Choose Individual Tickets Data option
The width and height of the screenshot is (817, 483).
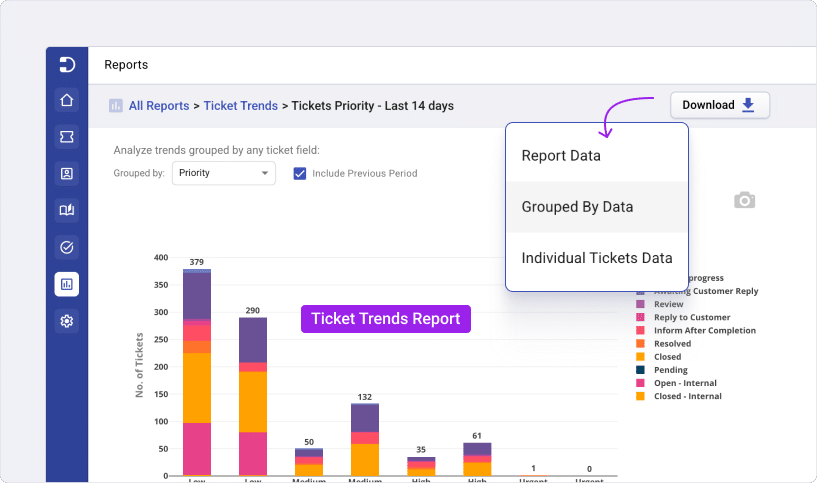click(x=597, y=258)
